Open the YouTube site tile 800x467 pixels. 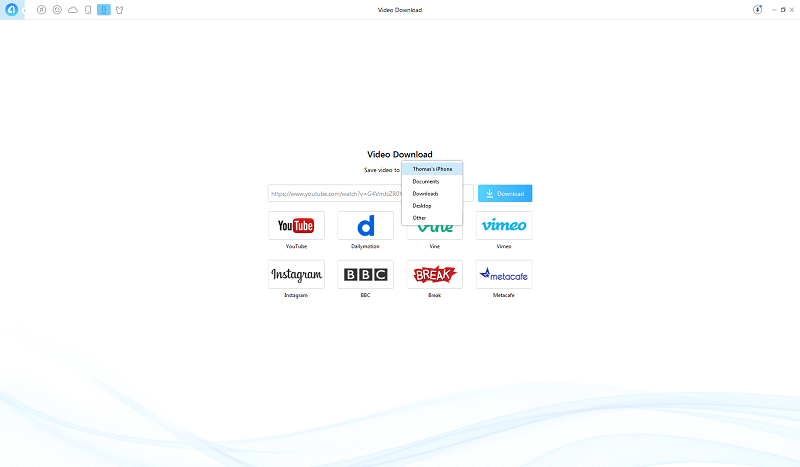coord(296,226)
